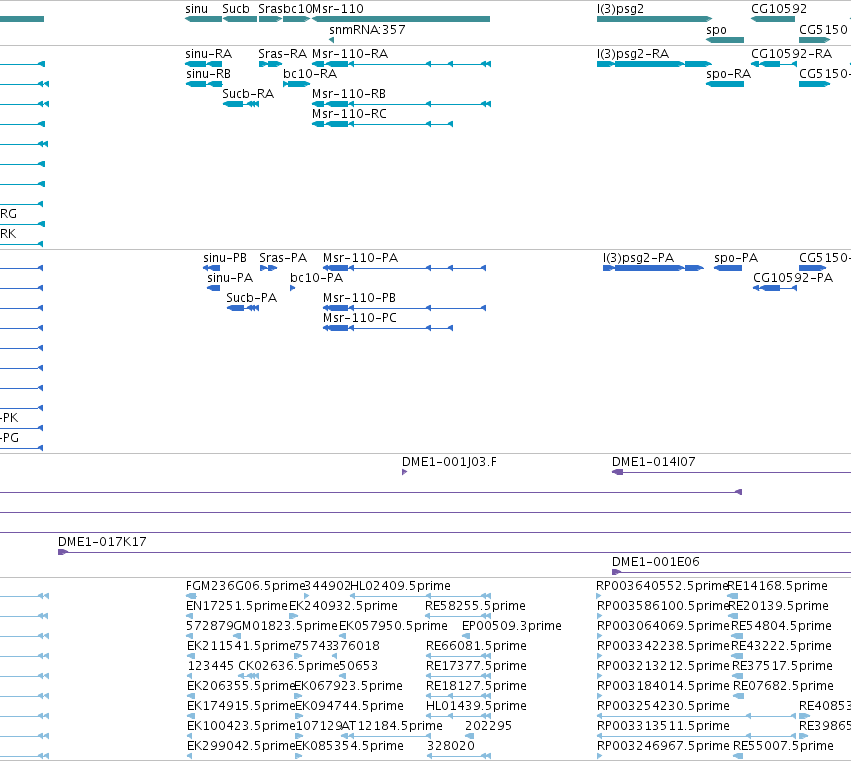Screen dimensions: 851x761
Task: Select the Sucb gene label
Action: coord(236,9)
